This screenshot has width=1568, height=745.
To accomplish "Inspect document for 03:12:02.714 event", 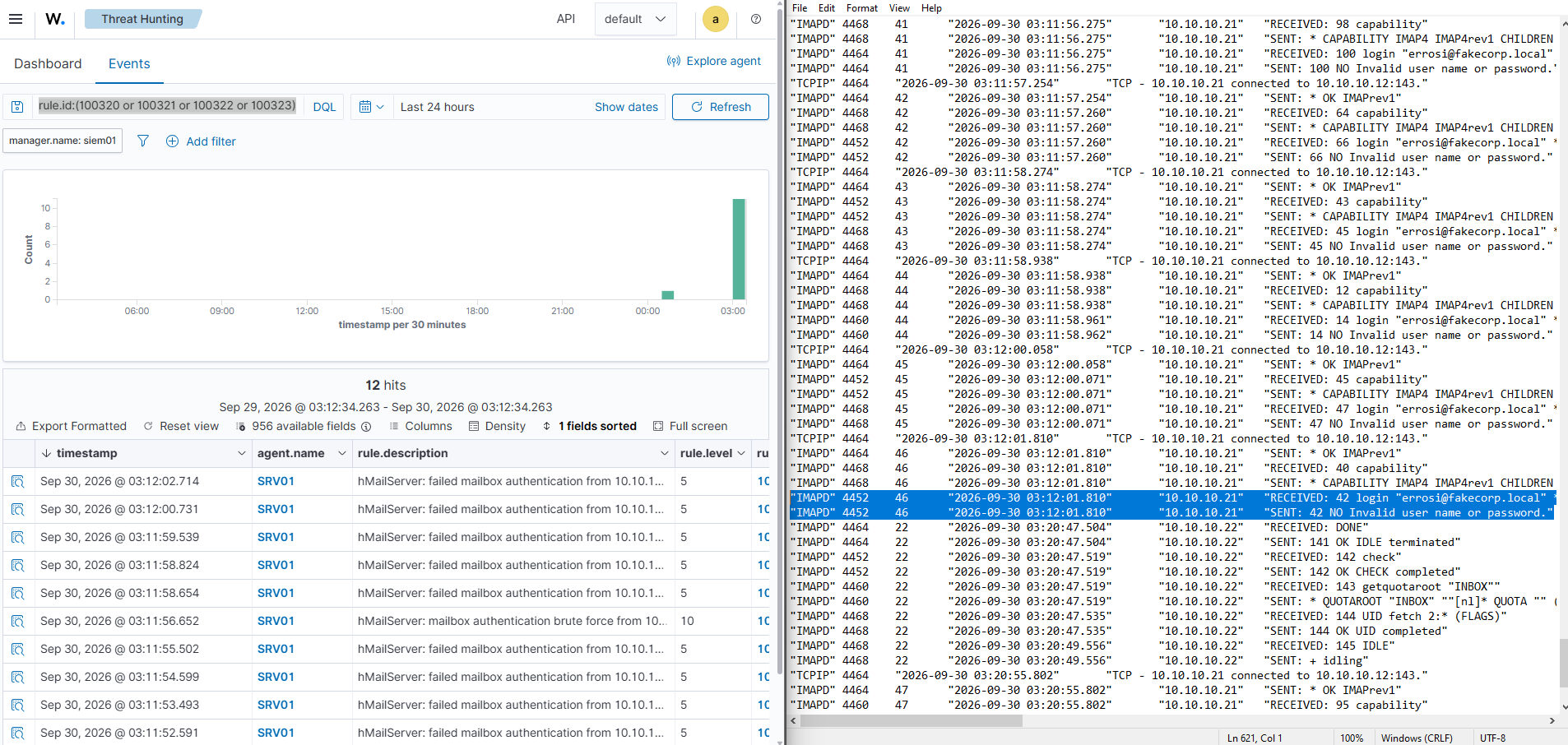I will [18, 481].
